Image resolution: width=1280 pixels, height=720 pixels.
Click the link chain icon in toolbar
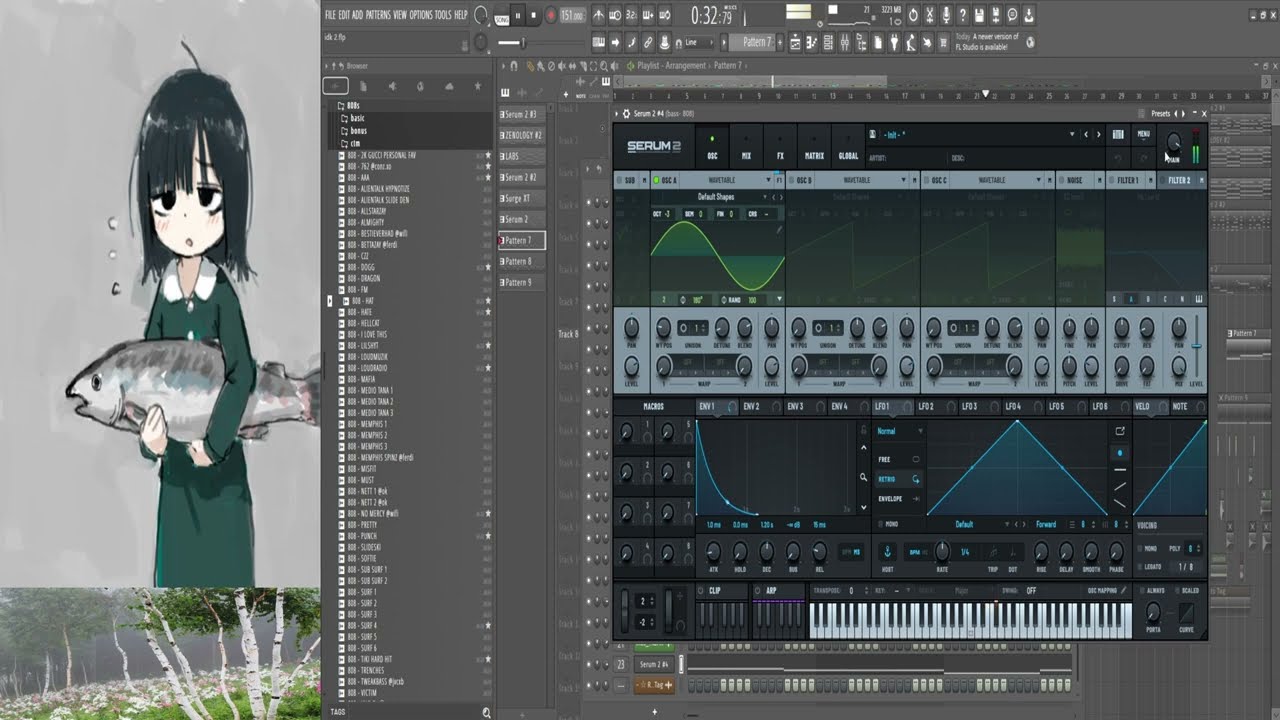[647, 42]
